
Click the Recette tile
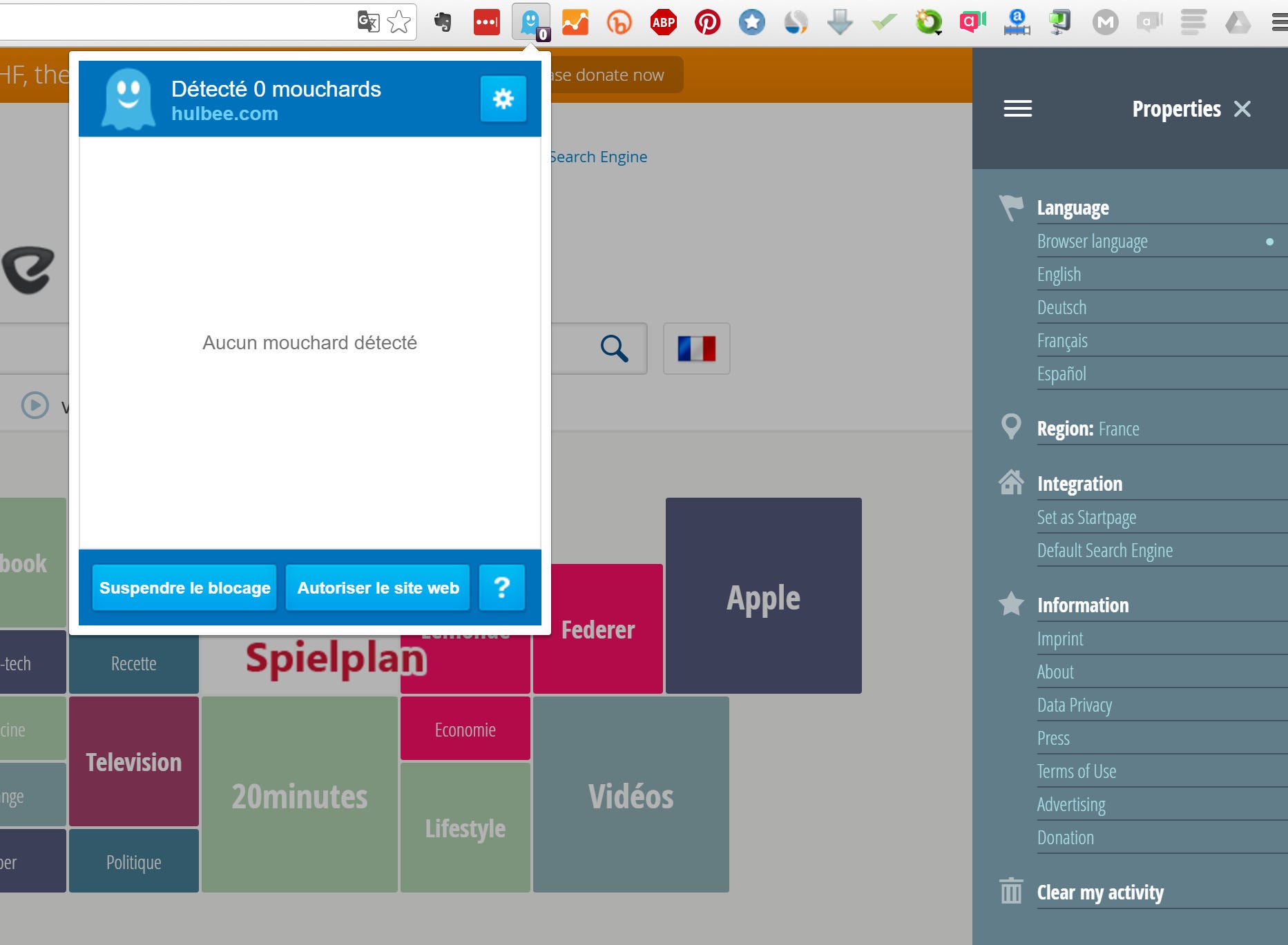[x=134, y=664]
